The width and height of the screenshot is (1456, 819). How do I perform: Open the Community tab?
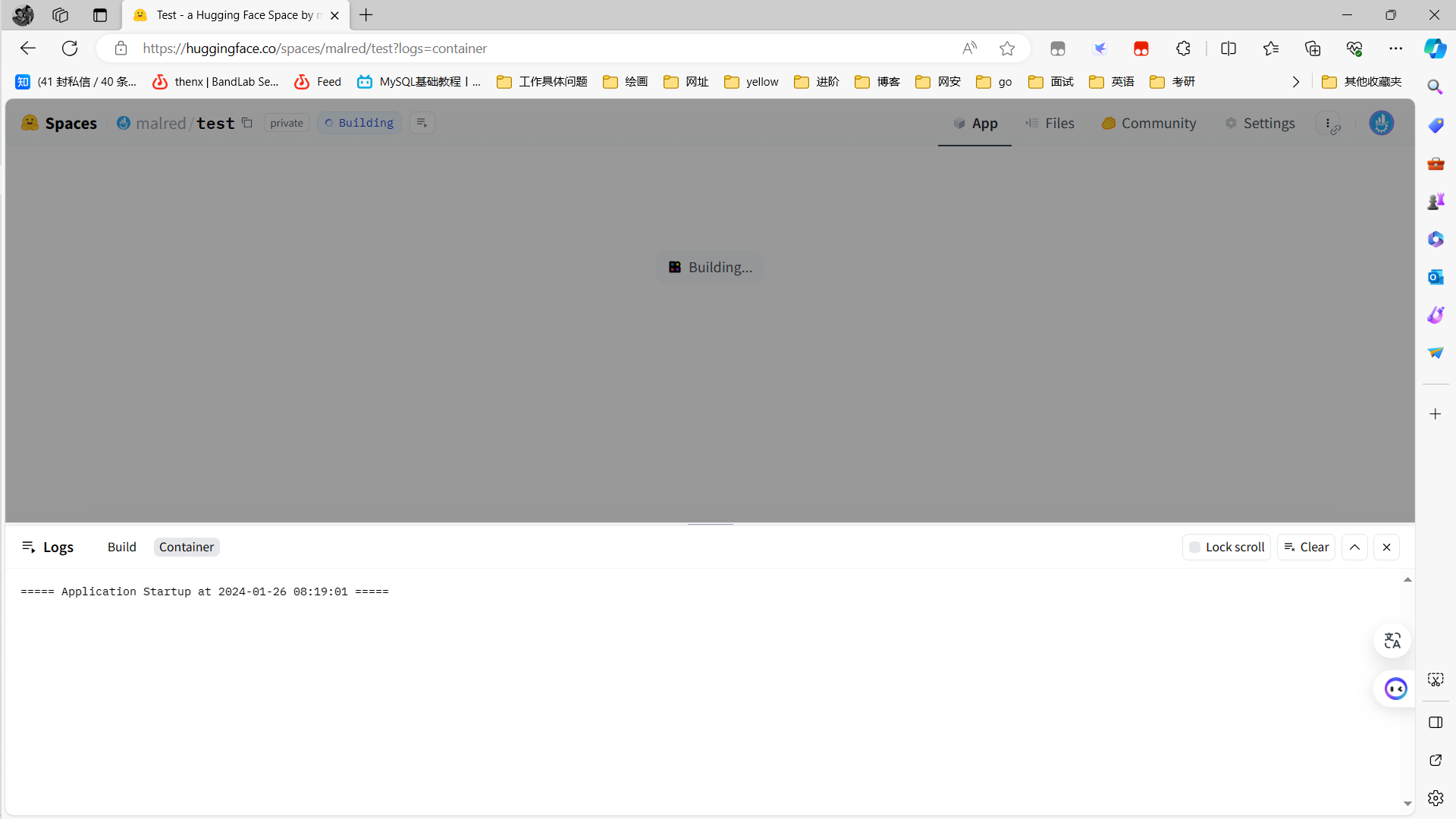point(1149,123)
